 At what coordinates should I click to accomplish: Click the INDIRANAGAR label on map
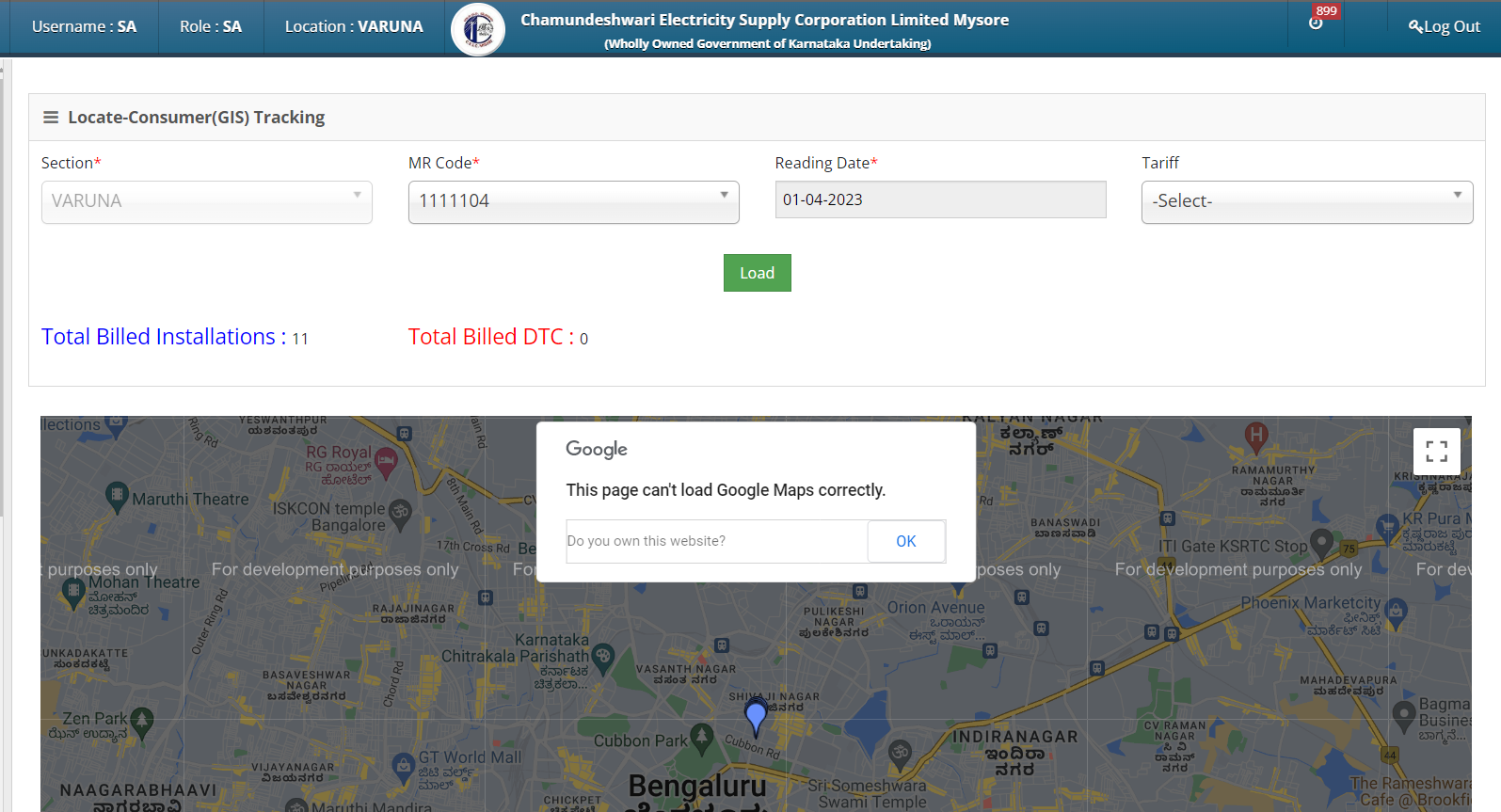click(1015, 737)
